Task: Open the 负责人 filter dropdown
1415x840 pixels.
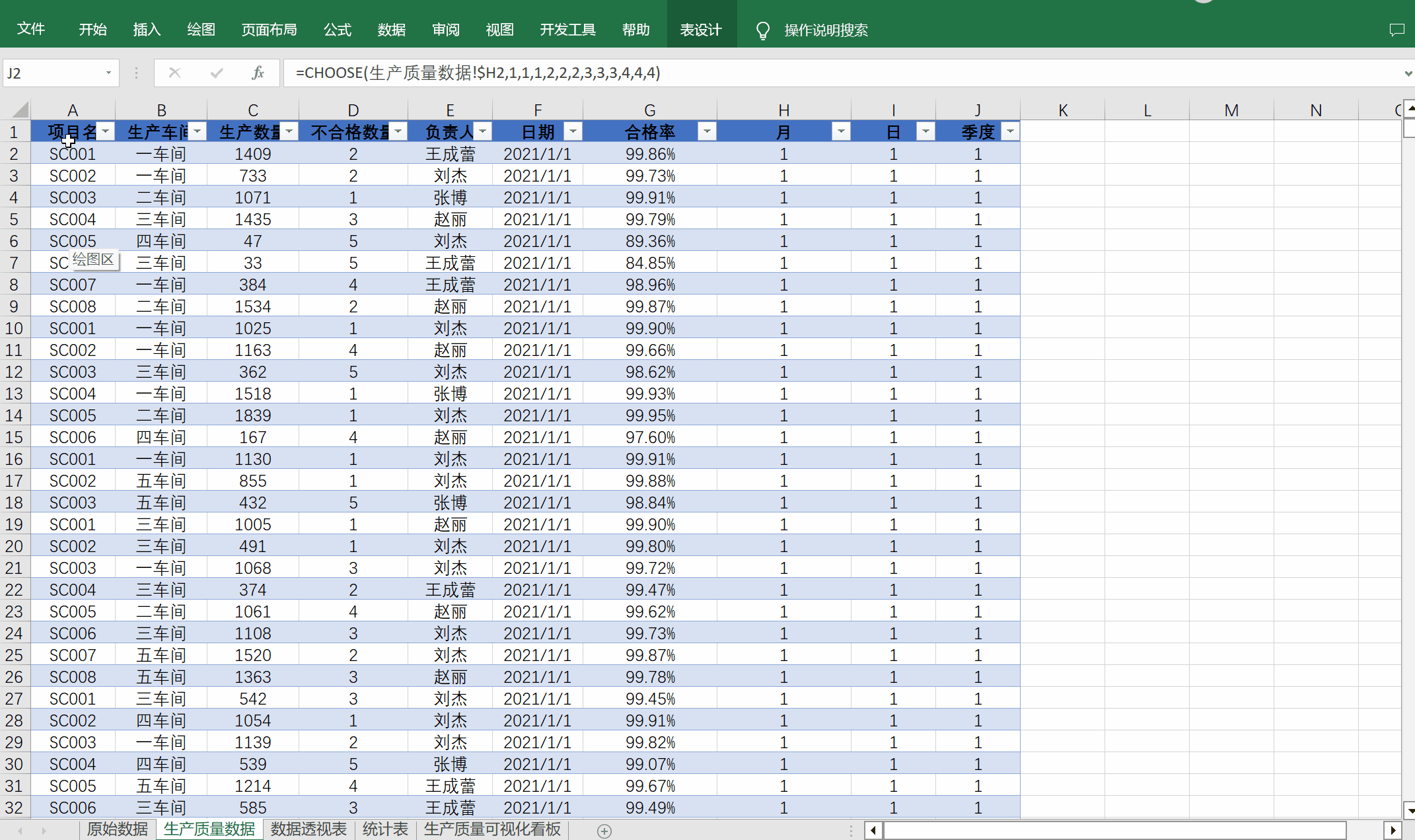Action: click(483, 132)
